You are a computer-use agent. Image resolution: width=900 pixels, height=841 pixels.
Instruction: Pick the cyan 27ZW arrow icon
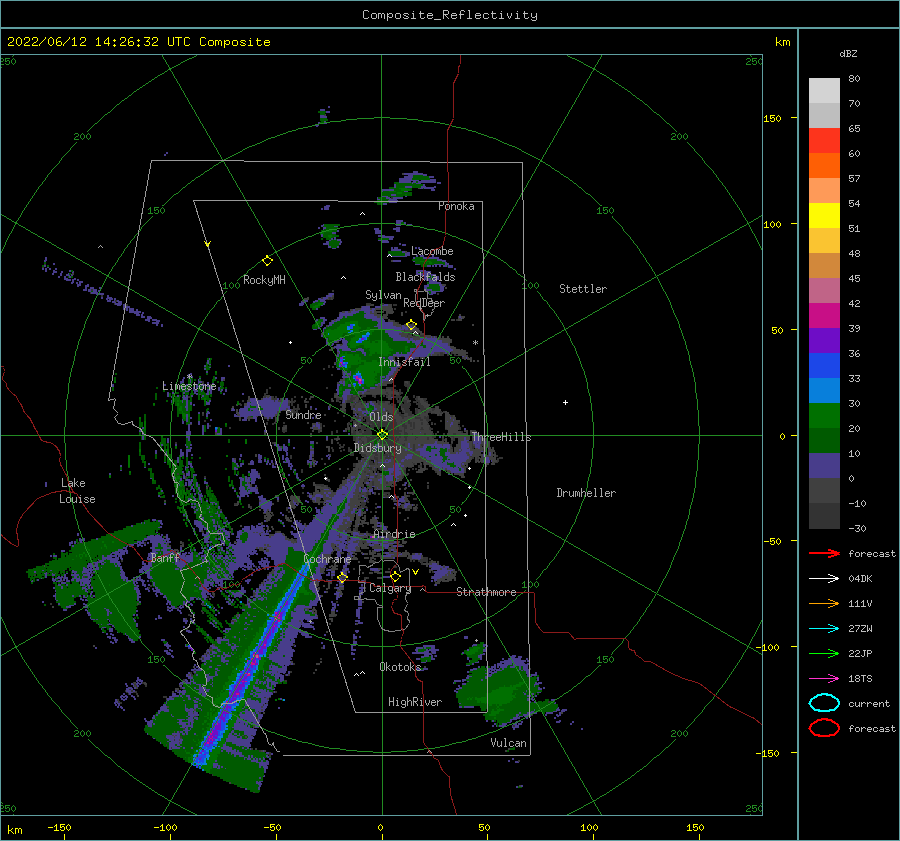824,629
